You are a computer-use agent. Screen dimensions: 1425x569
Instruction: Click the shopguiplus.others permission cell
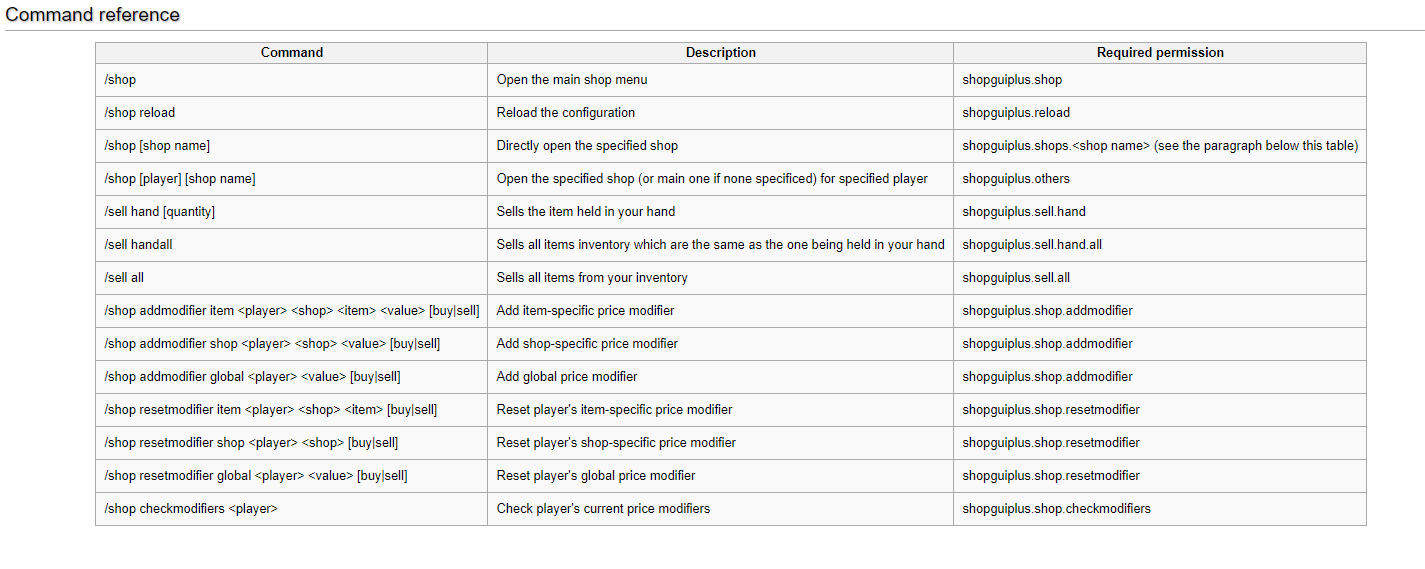point(1160,179)
